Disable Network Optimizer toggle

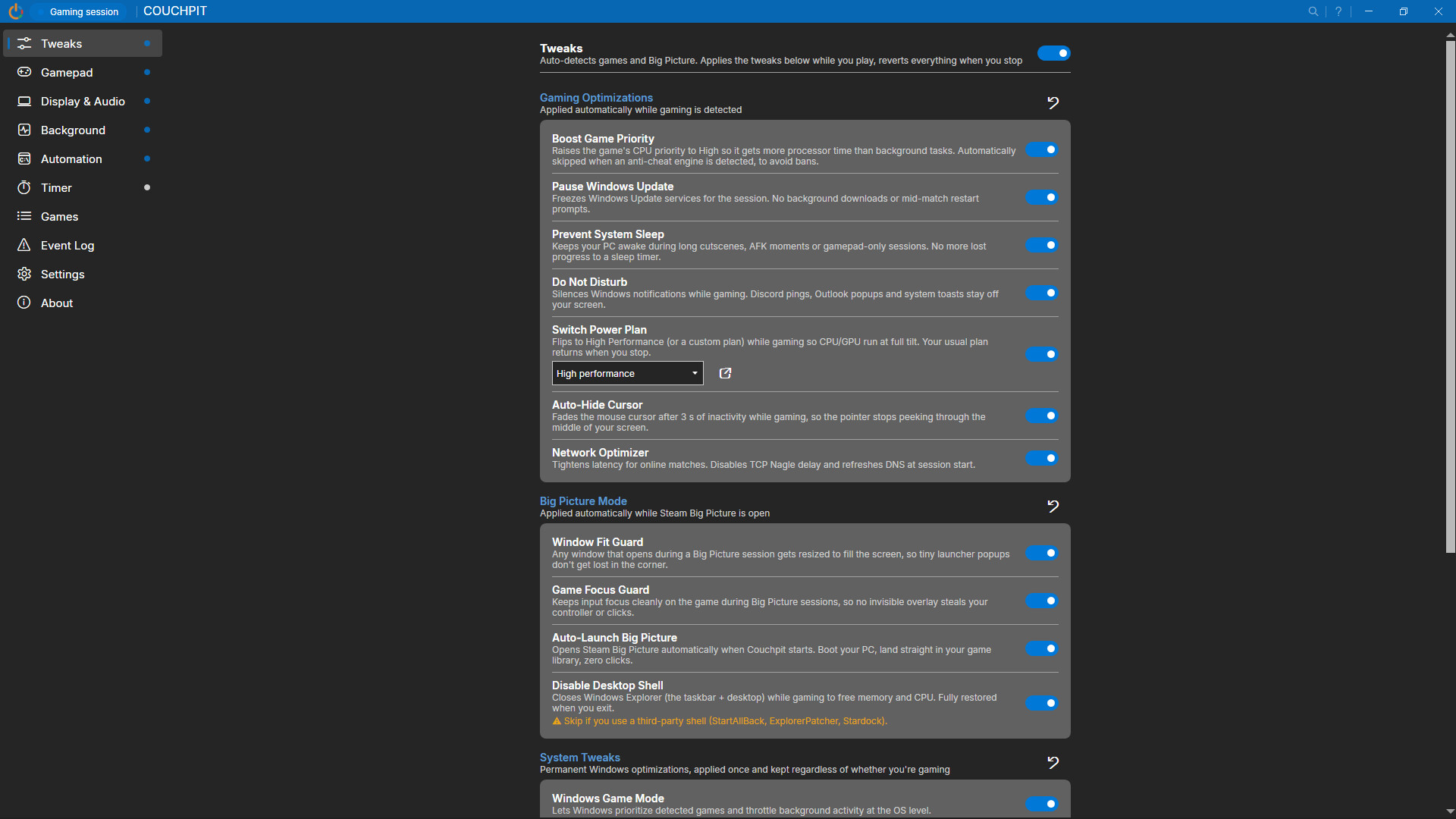pos(1042,458)
